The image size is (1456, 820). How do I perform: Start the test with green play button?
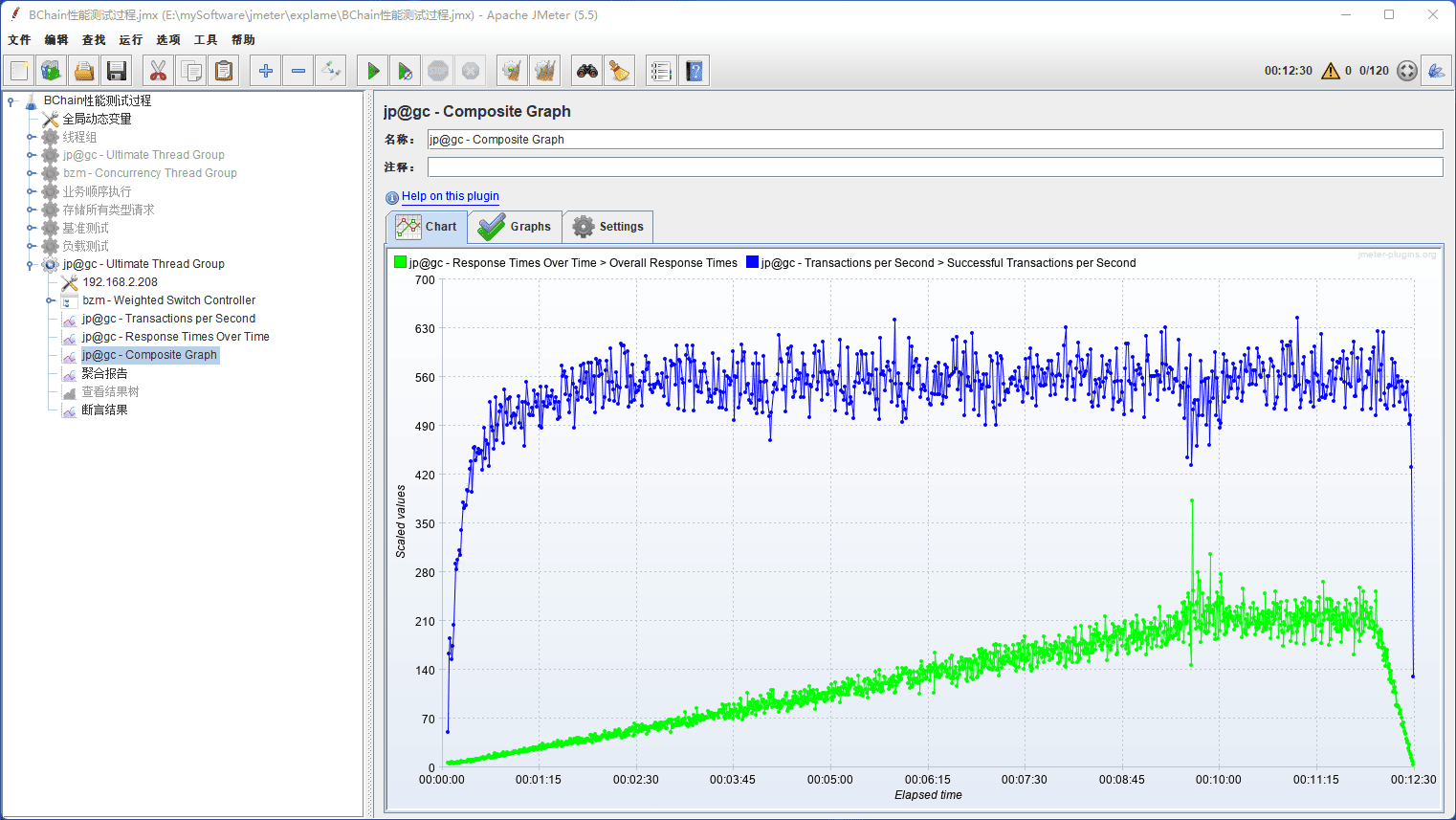coord(373,71)
